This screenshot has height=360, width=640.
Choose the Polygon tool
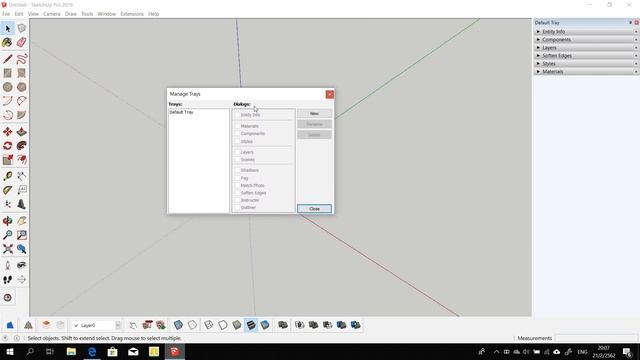(x=22, y=87)
